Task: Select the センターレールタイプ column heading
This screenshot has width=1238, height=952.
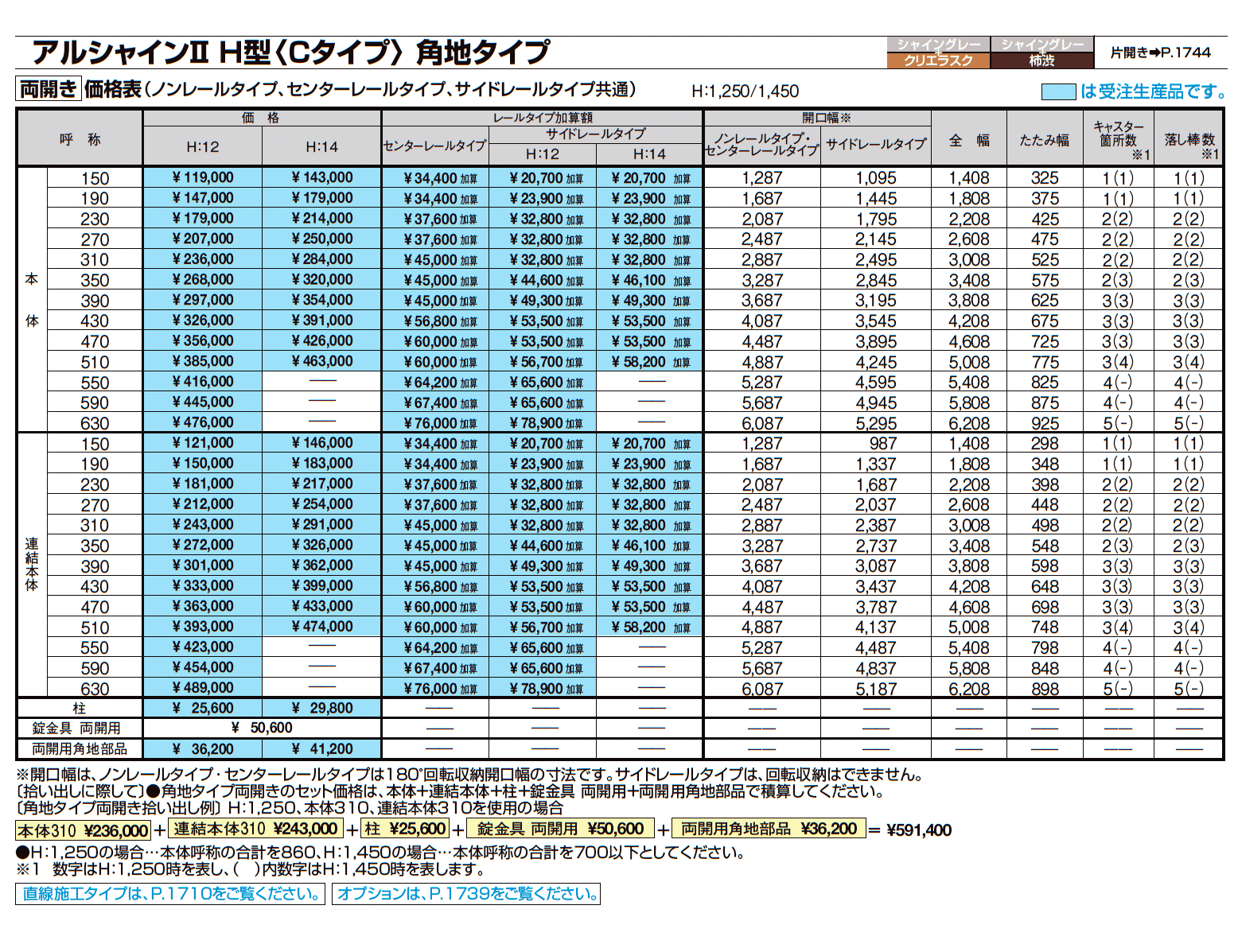Action: (x=434, y=143)
